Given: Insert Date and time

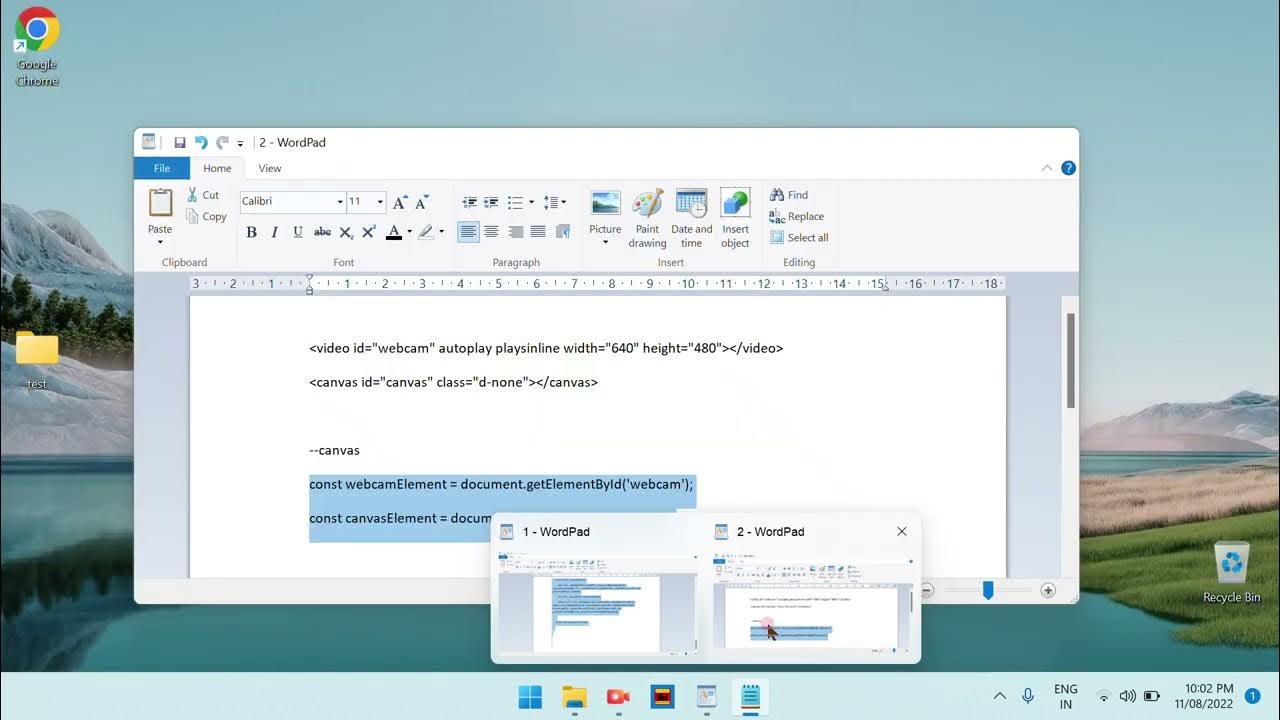Looking at the screenshot, I should 691,218.
